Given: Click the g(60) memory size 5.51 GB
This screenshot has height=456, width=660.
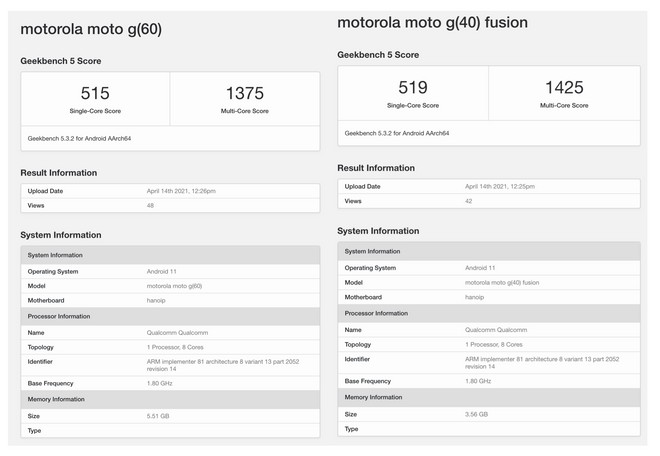Looking at the screenshot, I should coord(158,416).
